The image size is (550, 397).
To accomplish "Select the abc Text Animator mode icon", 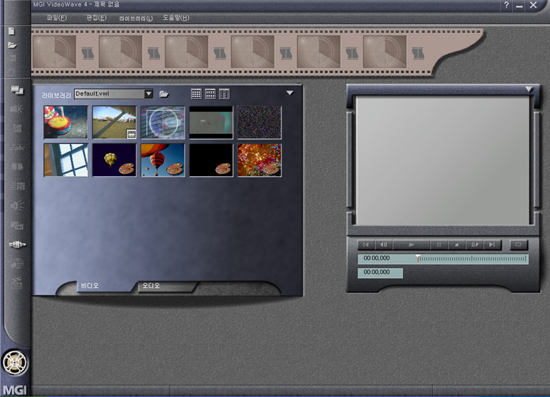I will point(17,148).
